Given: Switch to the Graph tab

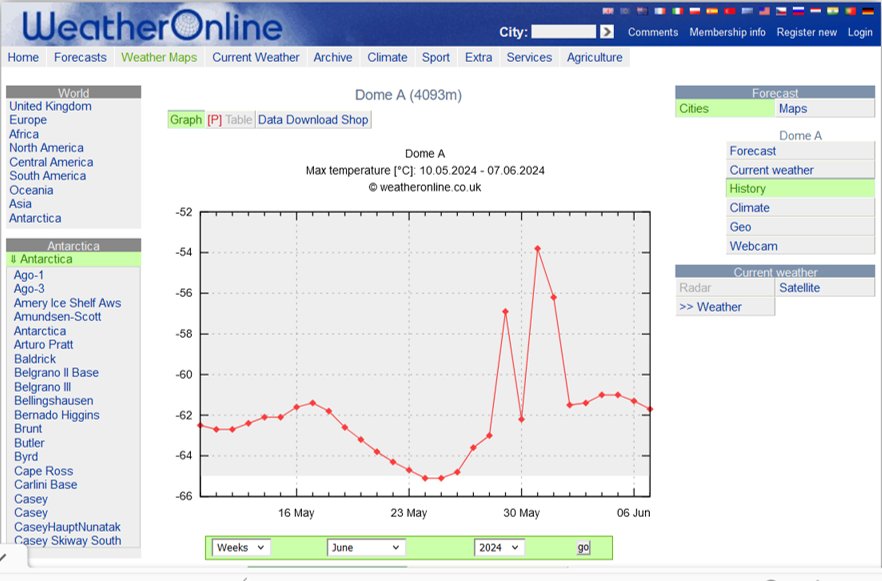Looking at the screenshot, I should pos(186,120).
